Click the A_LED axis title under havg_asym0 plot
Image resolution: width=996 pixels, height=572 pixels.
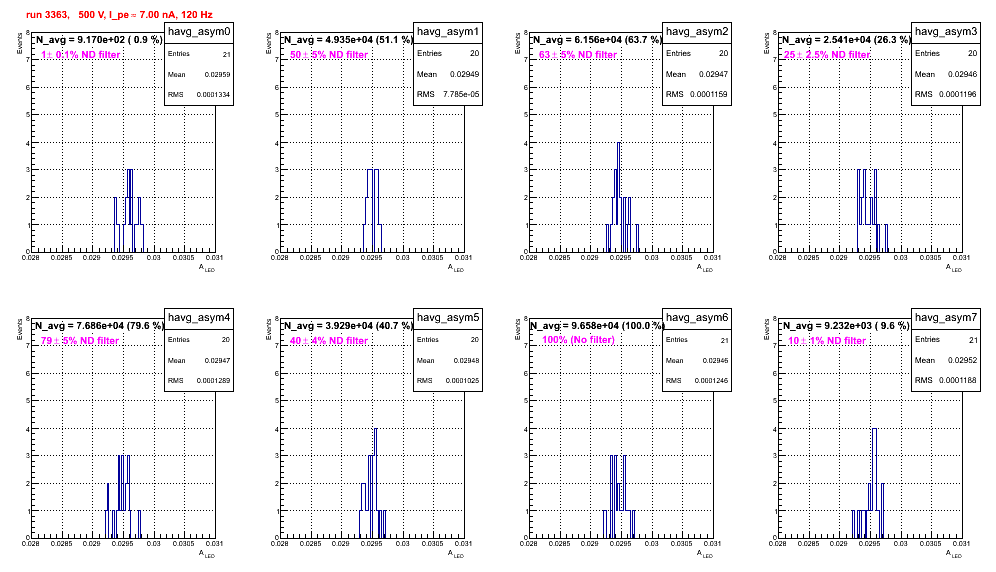click(208, 268)
